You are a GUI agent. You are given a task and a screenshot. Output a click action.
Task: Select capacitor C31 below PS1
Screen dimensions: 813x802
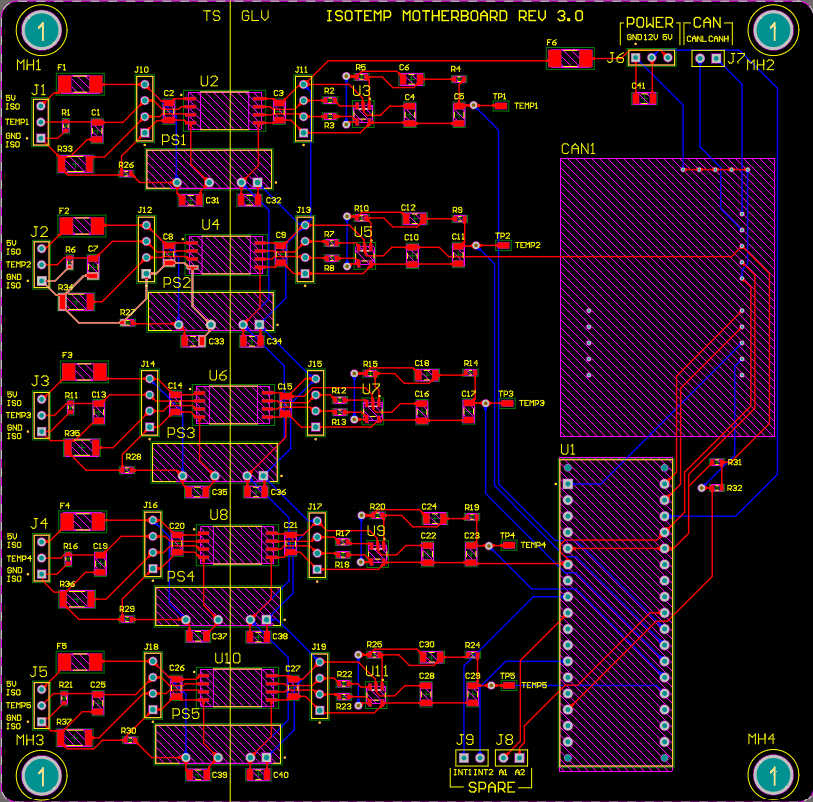[190, 200]
